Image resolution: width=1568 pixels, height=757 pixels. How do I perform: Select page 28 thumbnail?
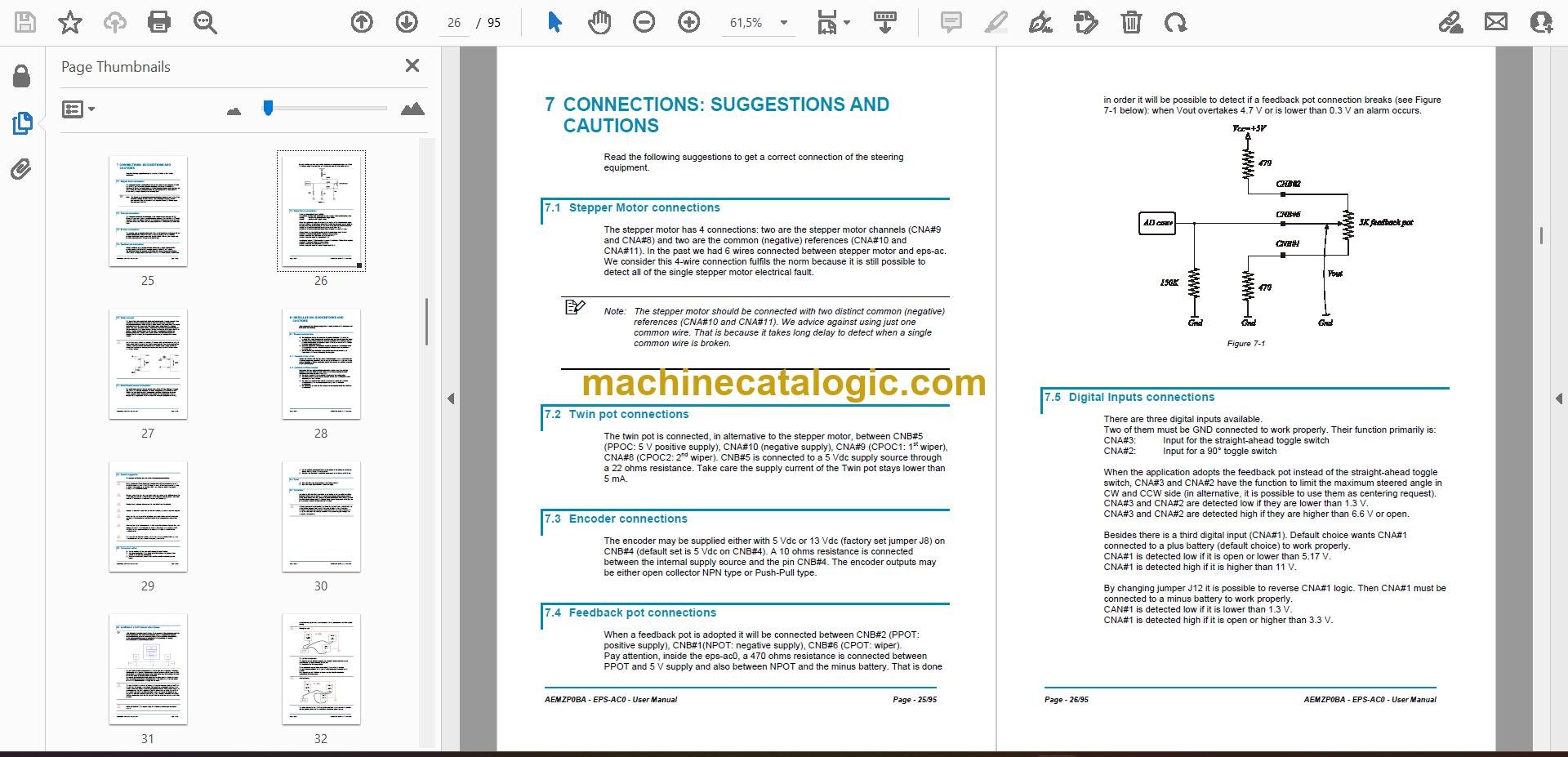[x=321, y=364]
